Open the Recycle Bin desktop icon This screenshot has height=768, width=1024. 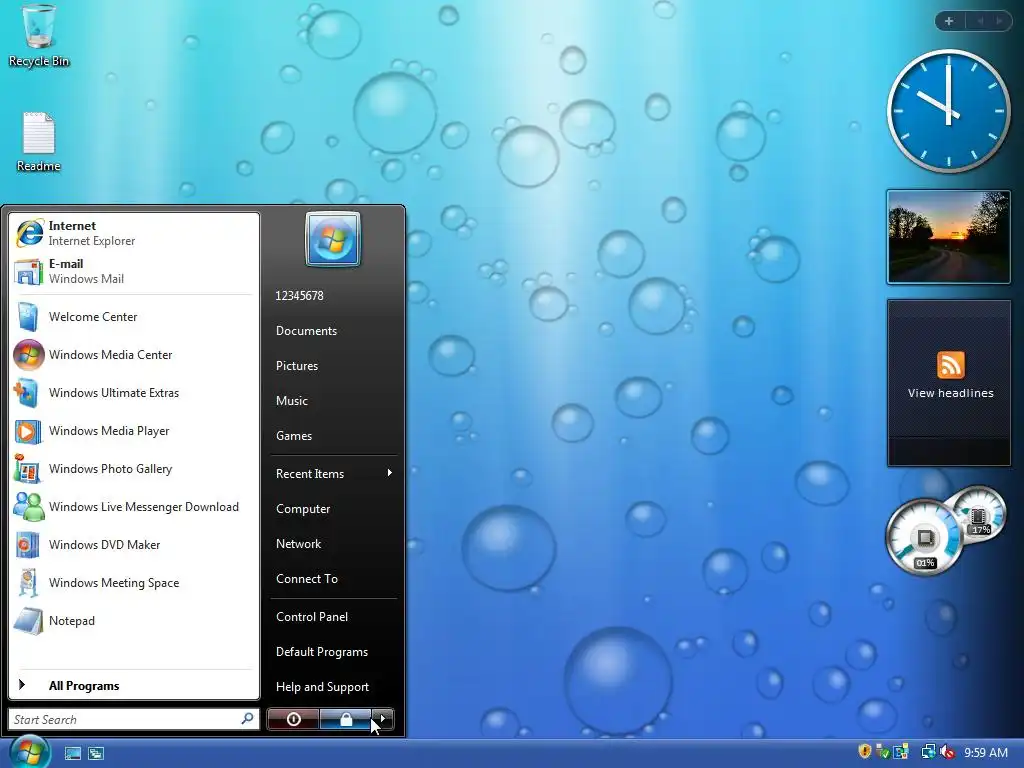[x=39, y=36]
